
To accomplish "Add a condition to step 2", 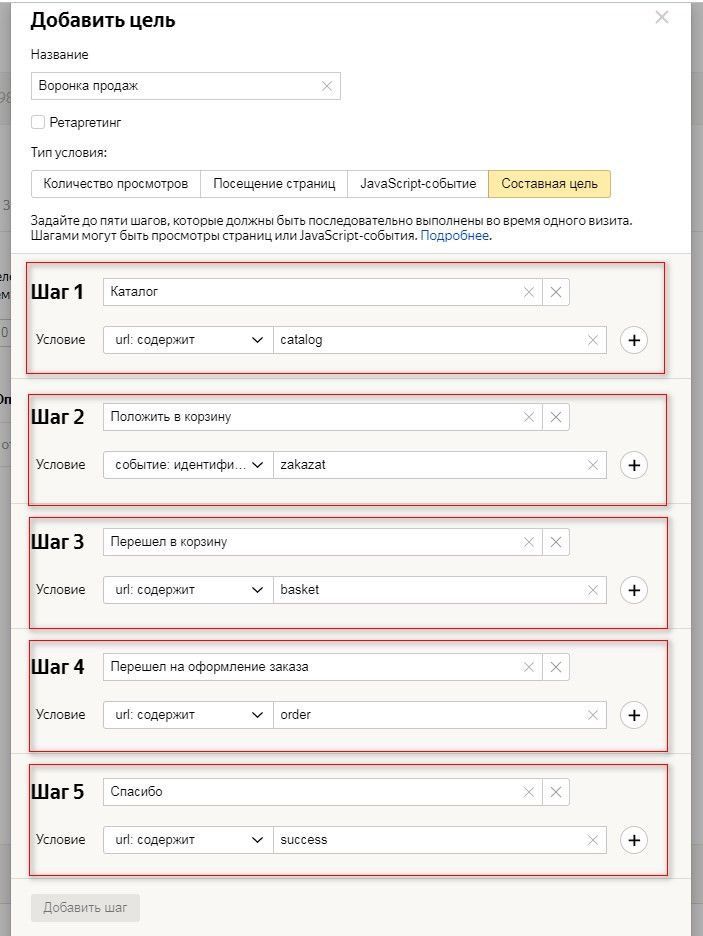I will pos(633,465).
